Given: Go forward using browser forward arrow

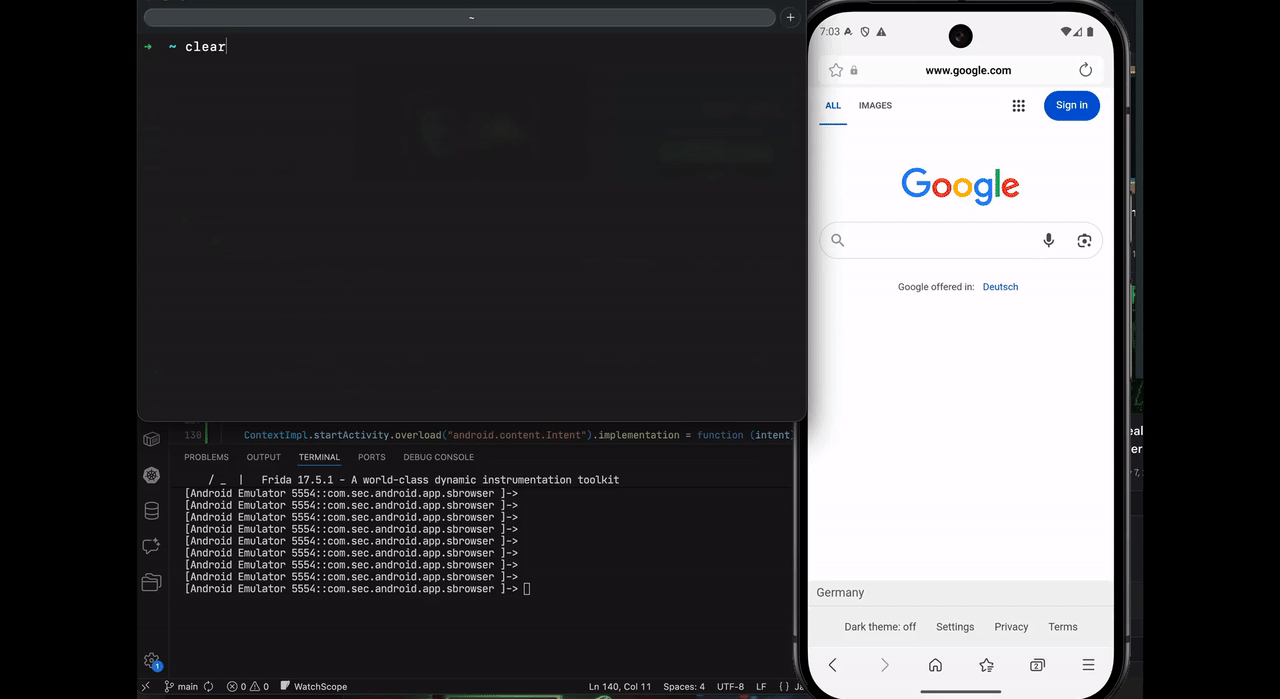Looking at the screenshot, I should [884, 665].
